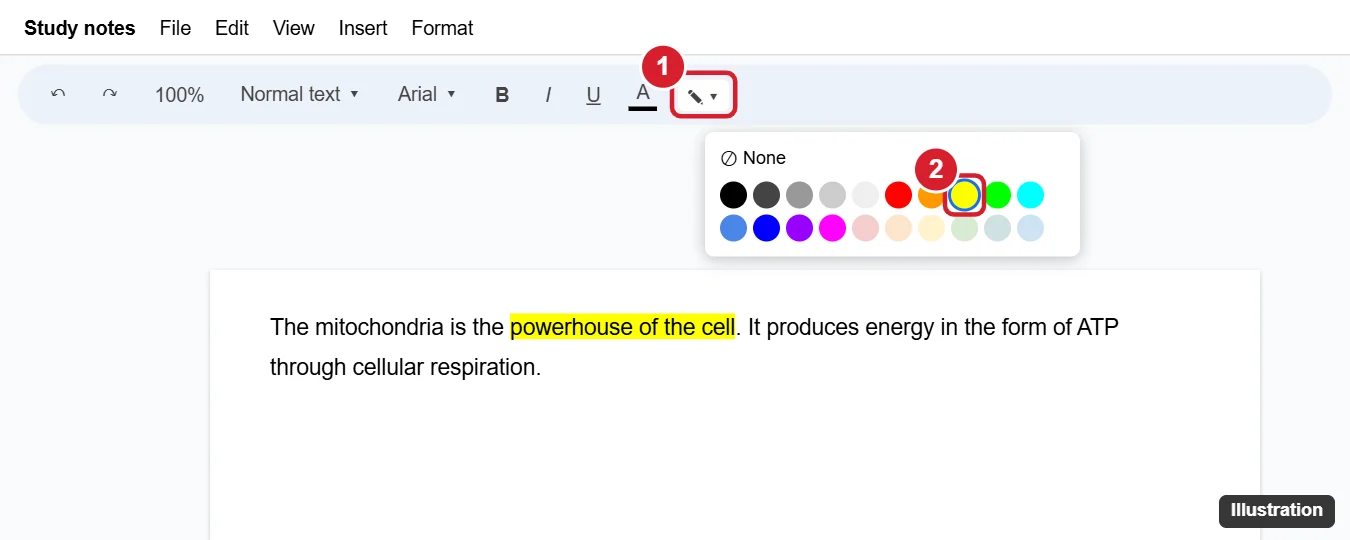Click the Study notes document title
1350x540 pixels.
point(80,28)
